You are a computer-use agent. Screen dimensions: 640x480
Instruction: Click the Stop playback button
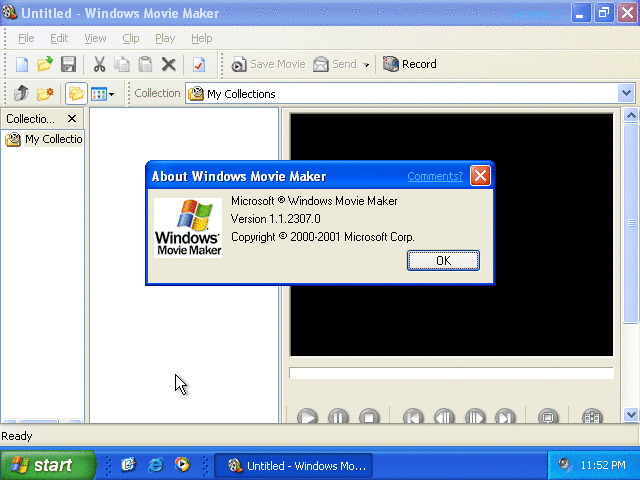(369, 416)
